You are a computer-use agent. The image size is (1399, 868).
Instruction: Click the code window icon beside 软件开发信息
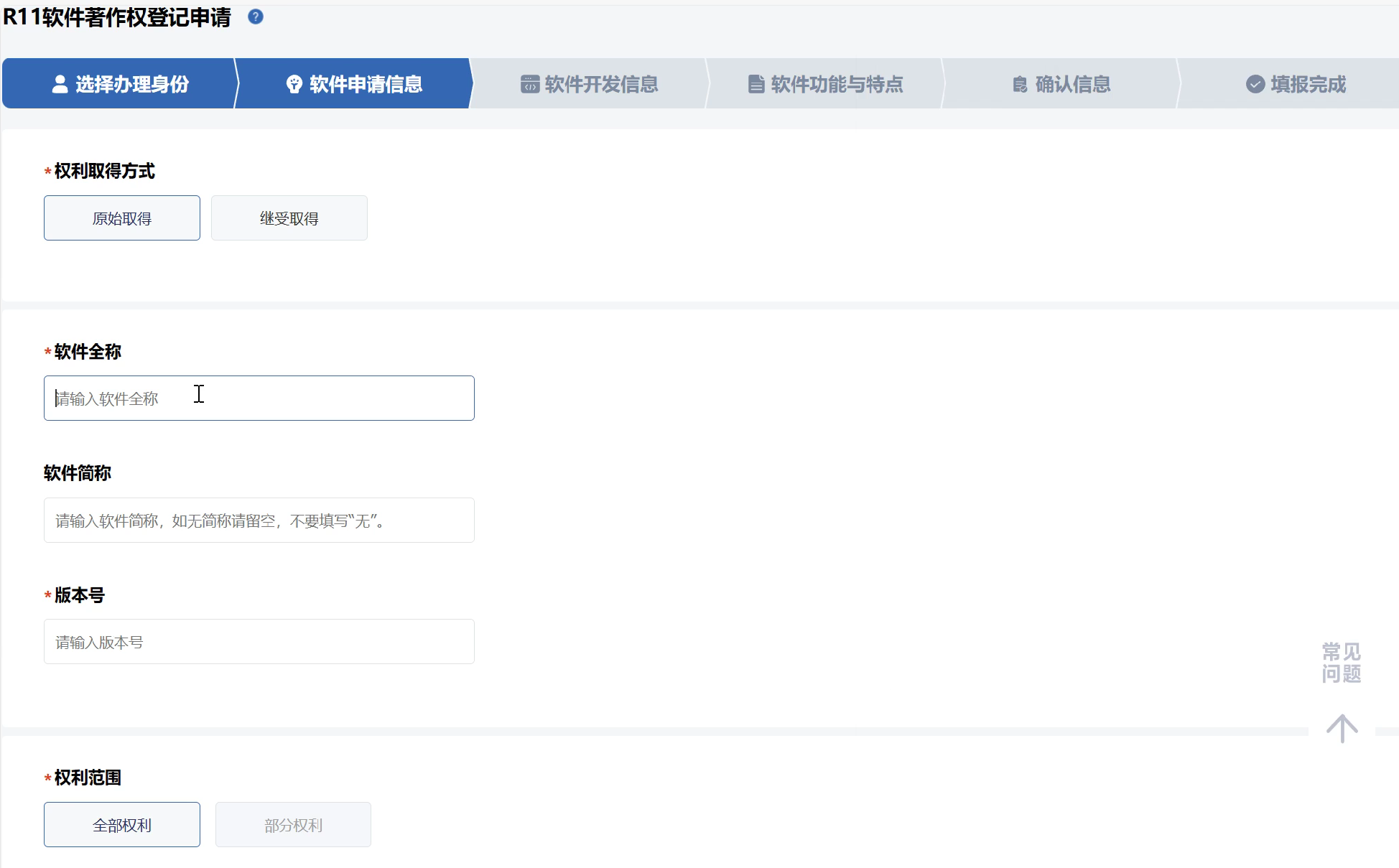pos(530,84)
